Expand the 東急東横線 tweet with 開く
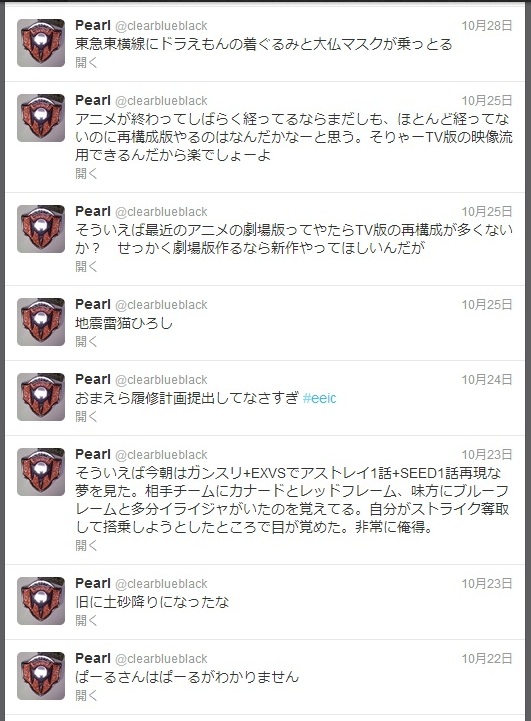Viewport: 531px width, 721px height. pyautogui.click(x=86, y=63)
